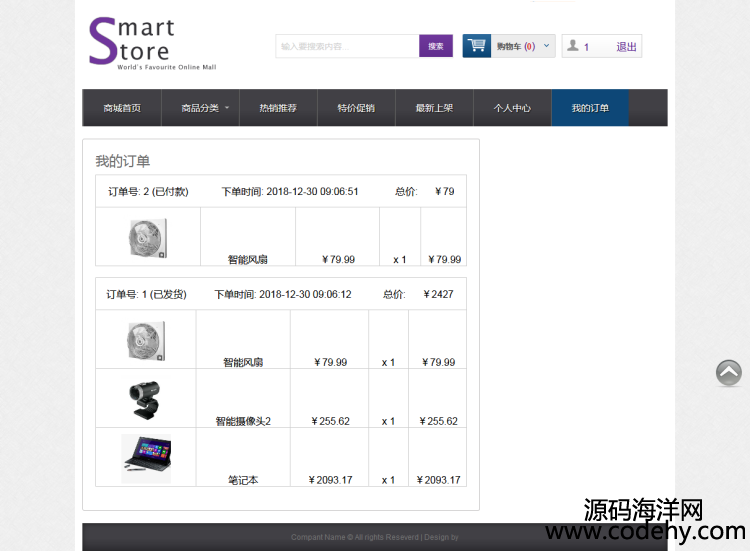Open the webcam product thumbnail
Screen dimensions: 750x551
tap(146, 399)
